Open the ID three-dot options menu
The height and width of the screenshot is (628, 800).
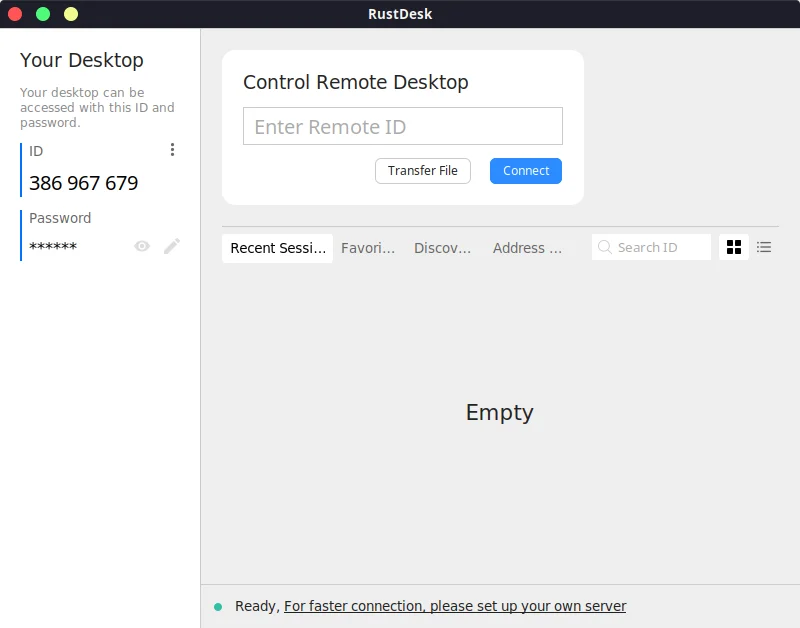172,149
